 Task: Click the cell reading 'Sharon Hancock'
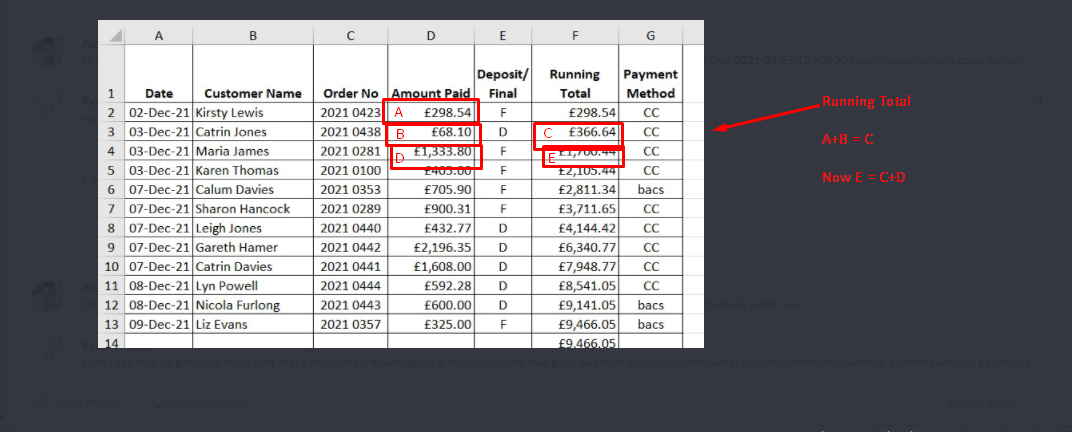(x=253, y=208)
